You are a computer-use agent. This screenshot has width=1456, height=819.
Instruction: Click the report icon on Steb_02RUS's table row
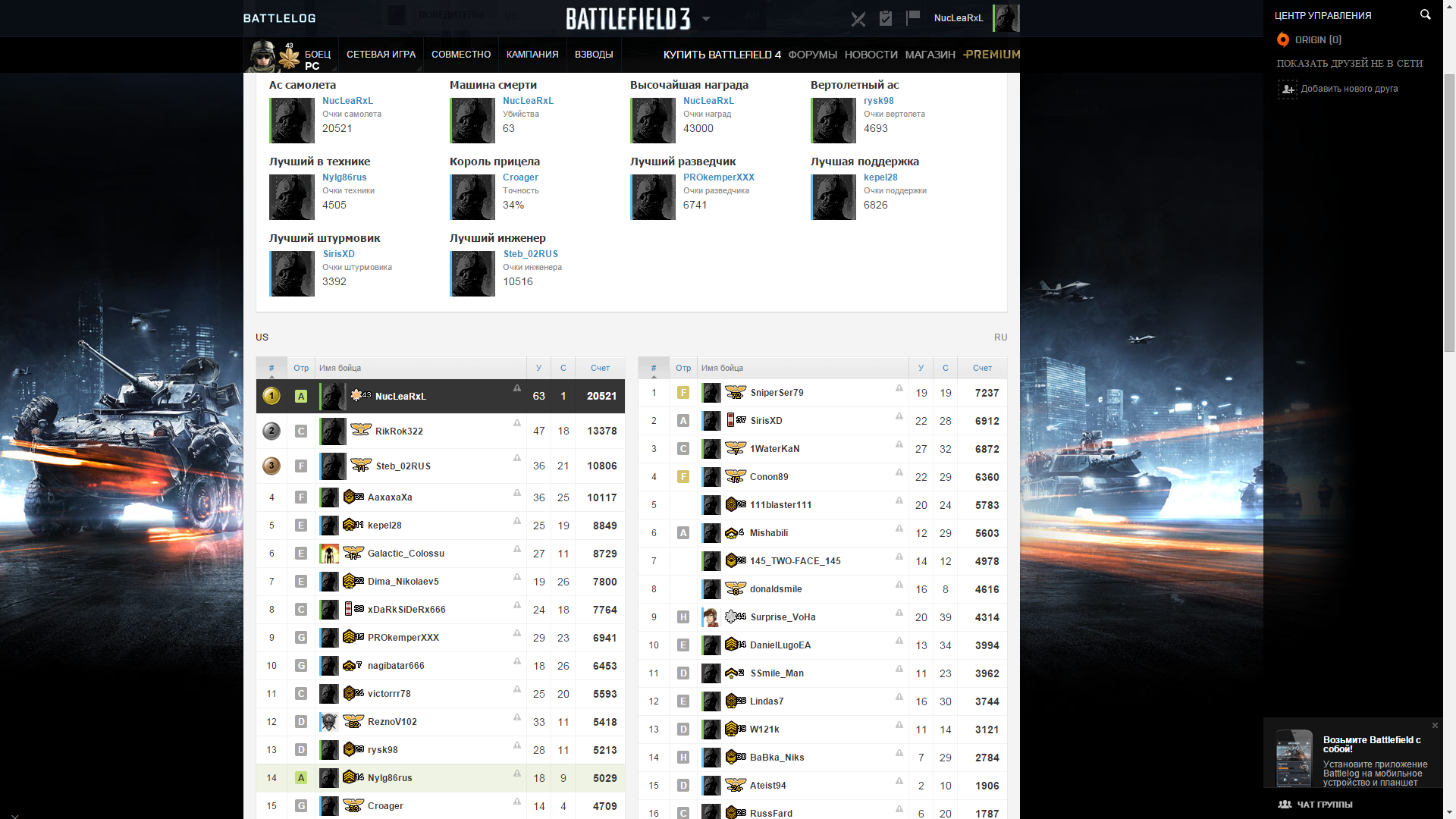pos(517,458)
